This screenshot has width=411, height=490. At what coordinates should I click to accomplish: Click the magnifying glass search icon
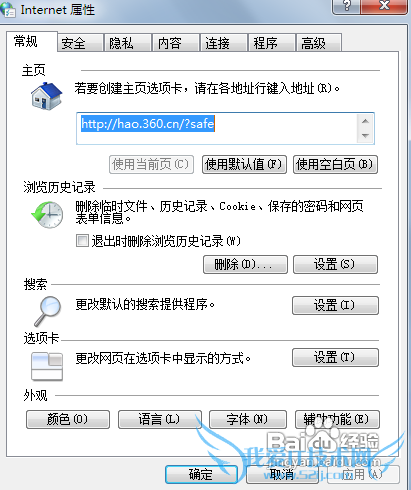pyautogui.click(x=47, y=311)
